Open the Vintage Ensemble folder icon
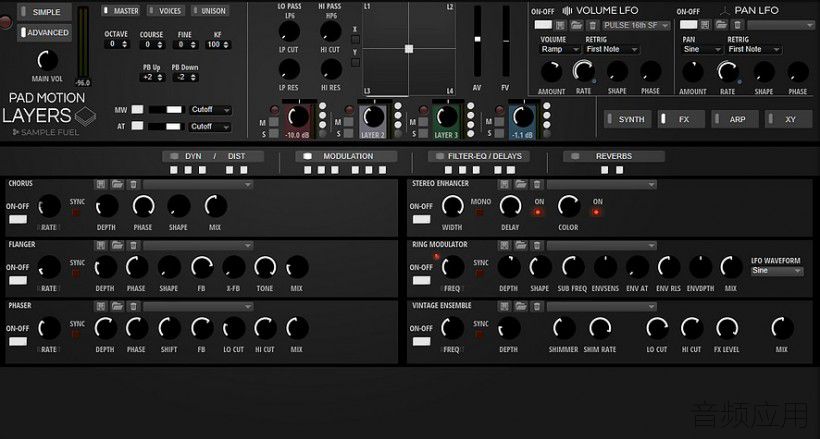Viewport: 820px width, 439px height. tap(520, 307)
